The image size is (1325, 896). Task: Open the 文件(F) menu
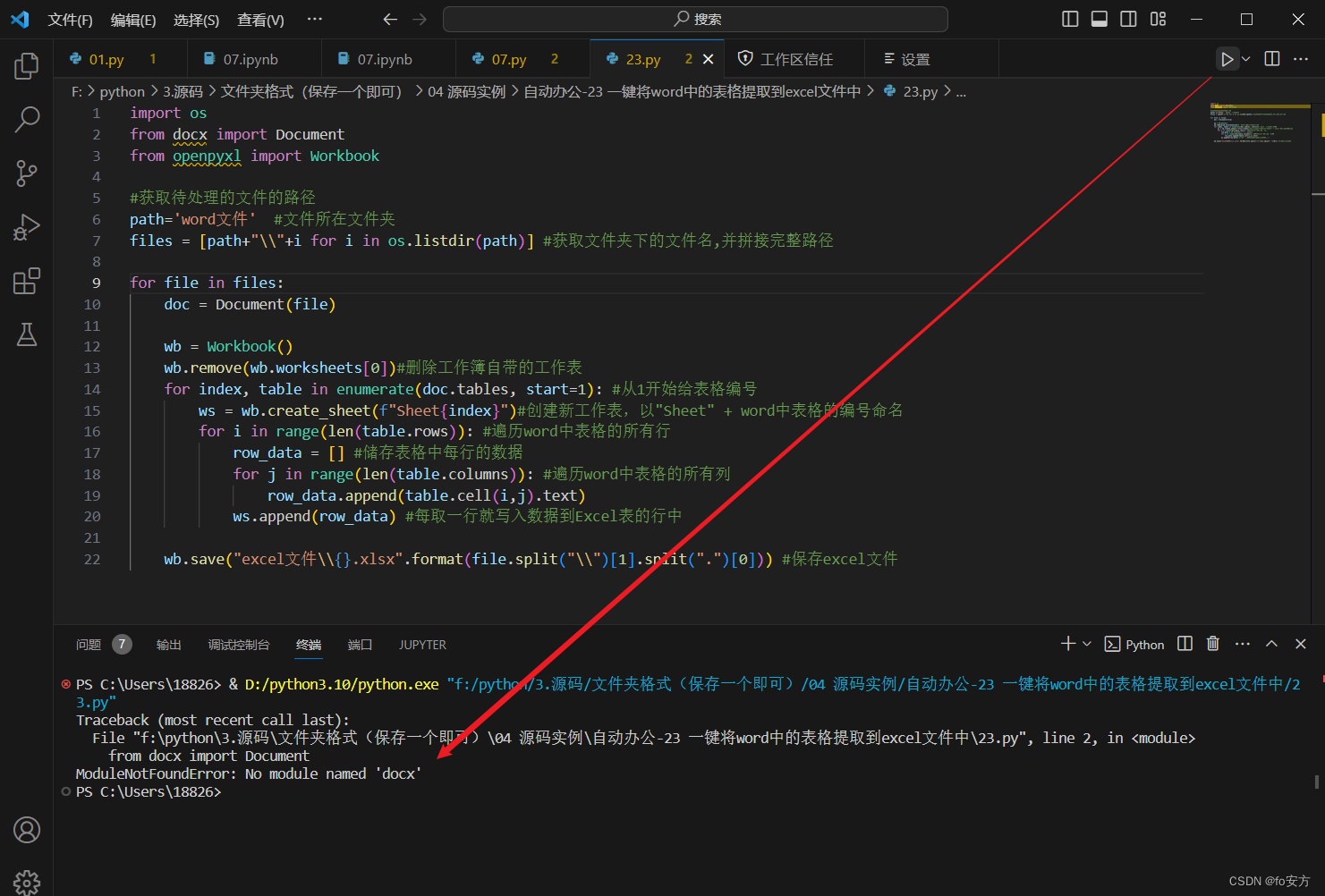point(70,20)
